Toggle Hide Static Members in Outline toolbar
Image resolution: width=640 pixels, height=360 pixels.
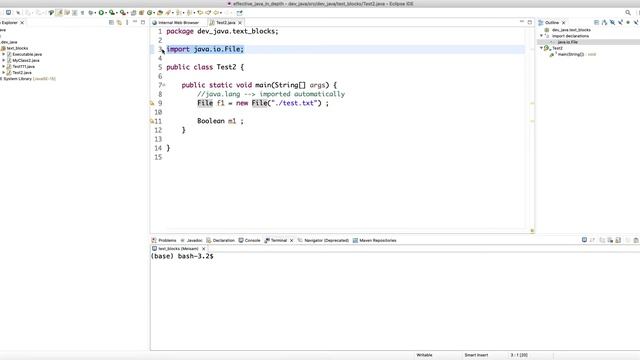pos(620,22)
